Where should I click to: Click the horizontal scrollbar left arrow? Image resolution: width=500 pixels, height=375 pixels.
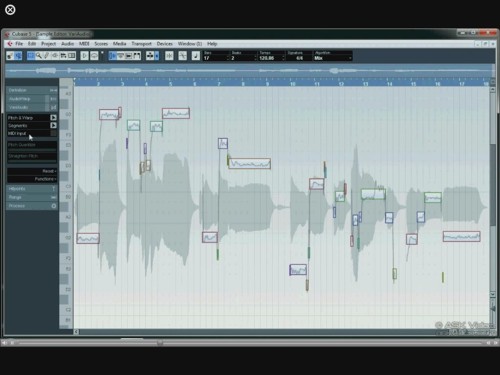(76, 332)
